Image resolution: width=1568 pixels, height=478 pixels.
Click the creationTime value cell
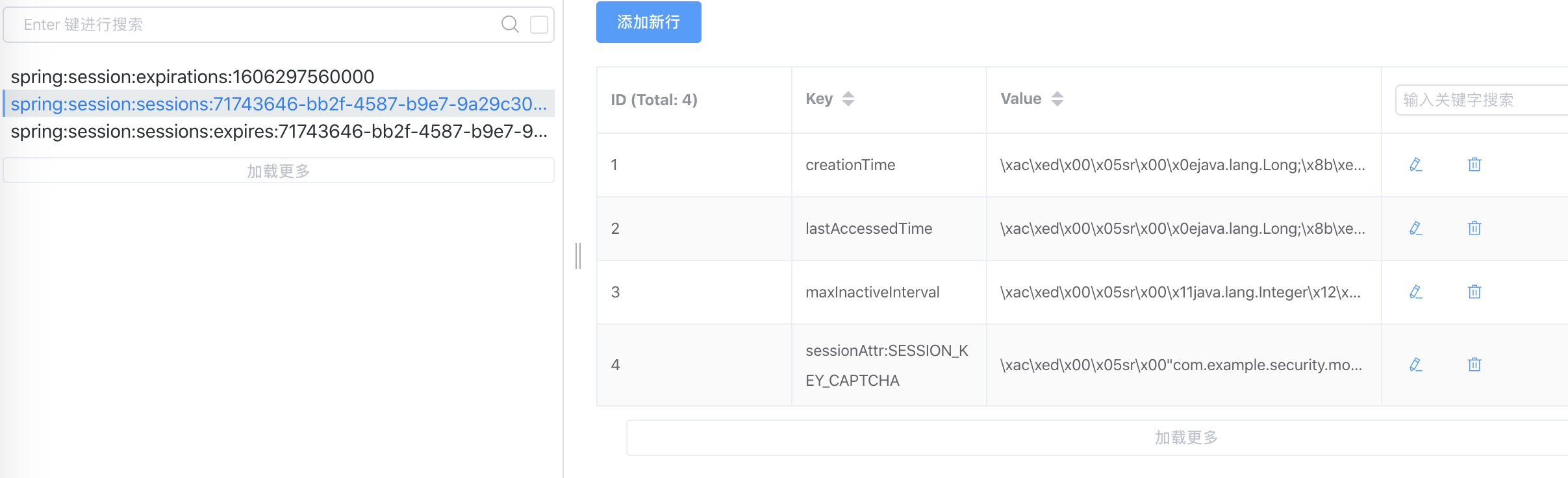tap(1183, 165)
